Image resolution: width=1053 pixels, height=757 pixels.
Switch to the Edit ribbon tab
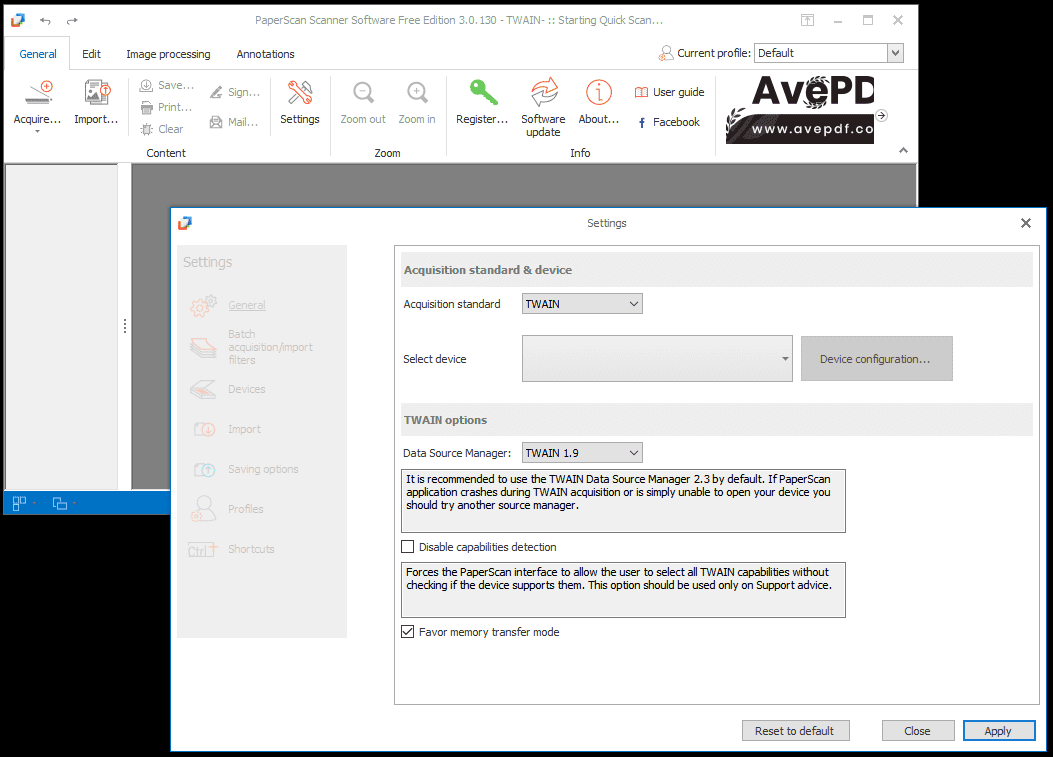(91, 54)
